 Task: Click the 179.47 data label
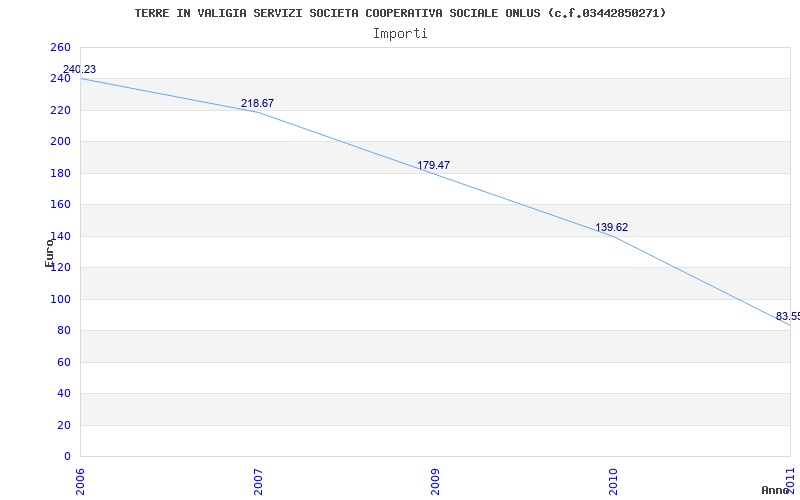[x=433, y=165]
